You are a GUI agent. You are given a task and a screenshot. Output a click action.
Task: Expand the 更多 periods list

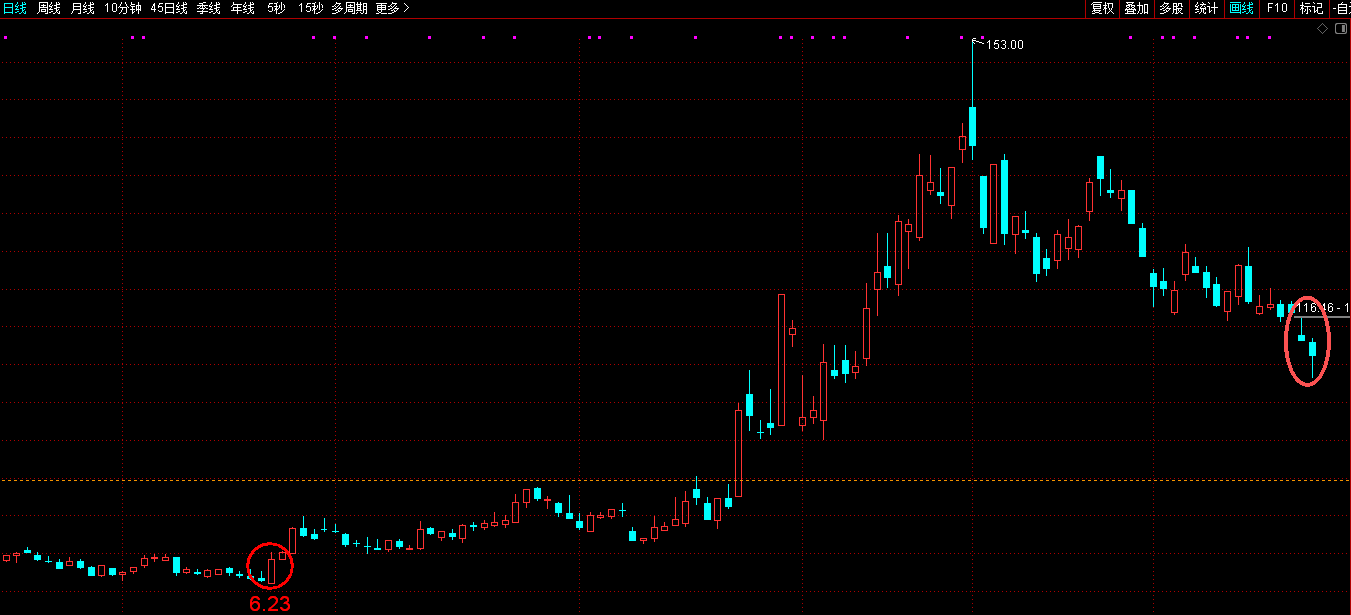click(392, 8)
